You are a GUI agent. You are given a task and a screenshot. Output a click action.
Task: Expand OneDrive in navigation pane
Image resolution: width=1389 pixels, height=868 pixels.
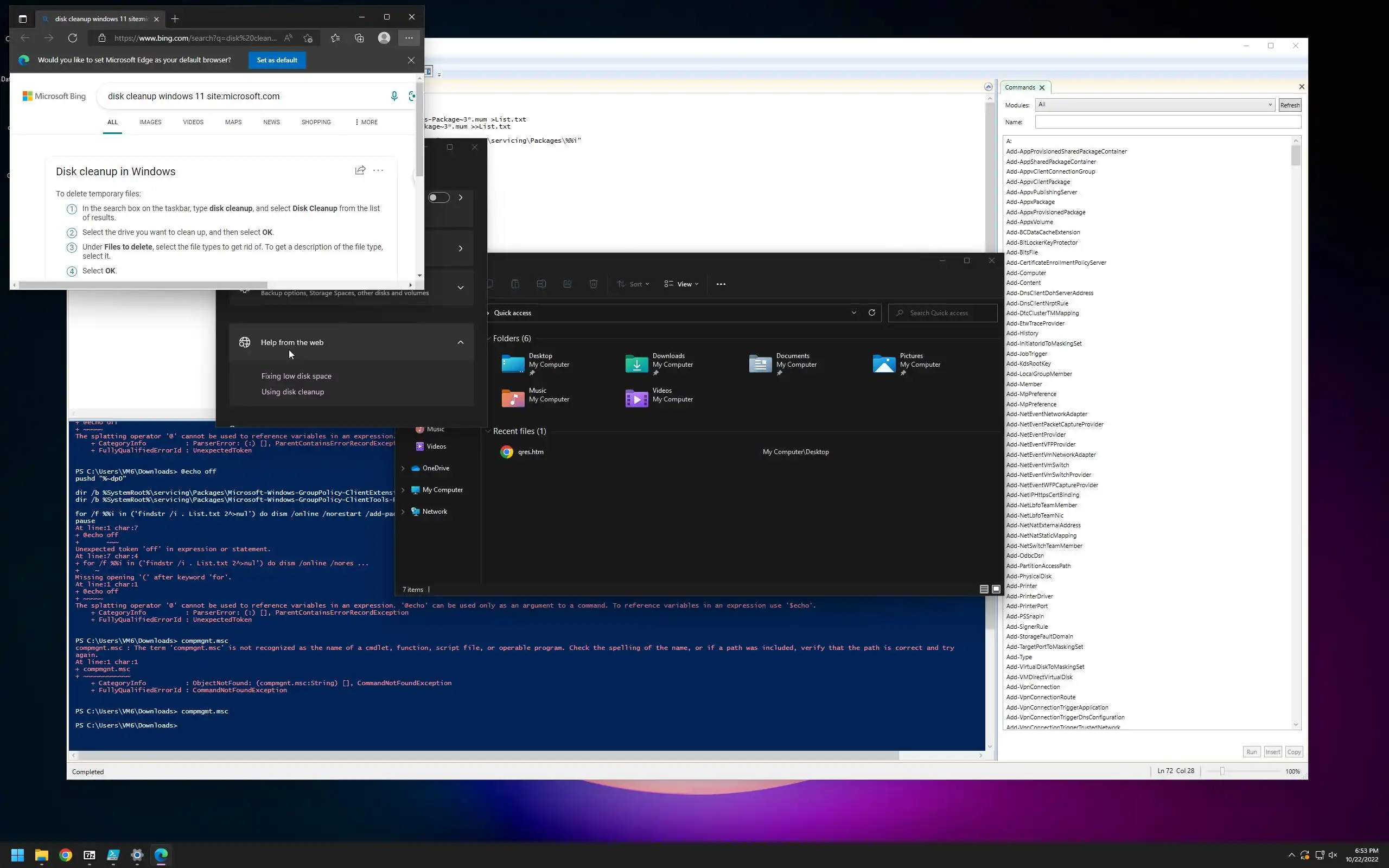[403, 468]
